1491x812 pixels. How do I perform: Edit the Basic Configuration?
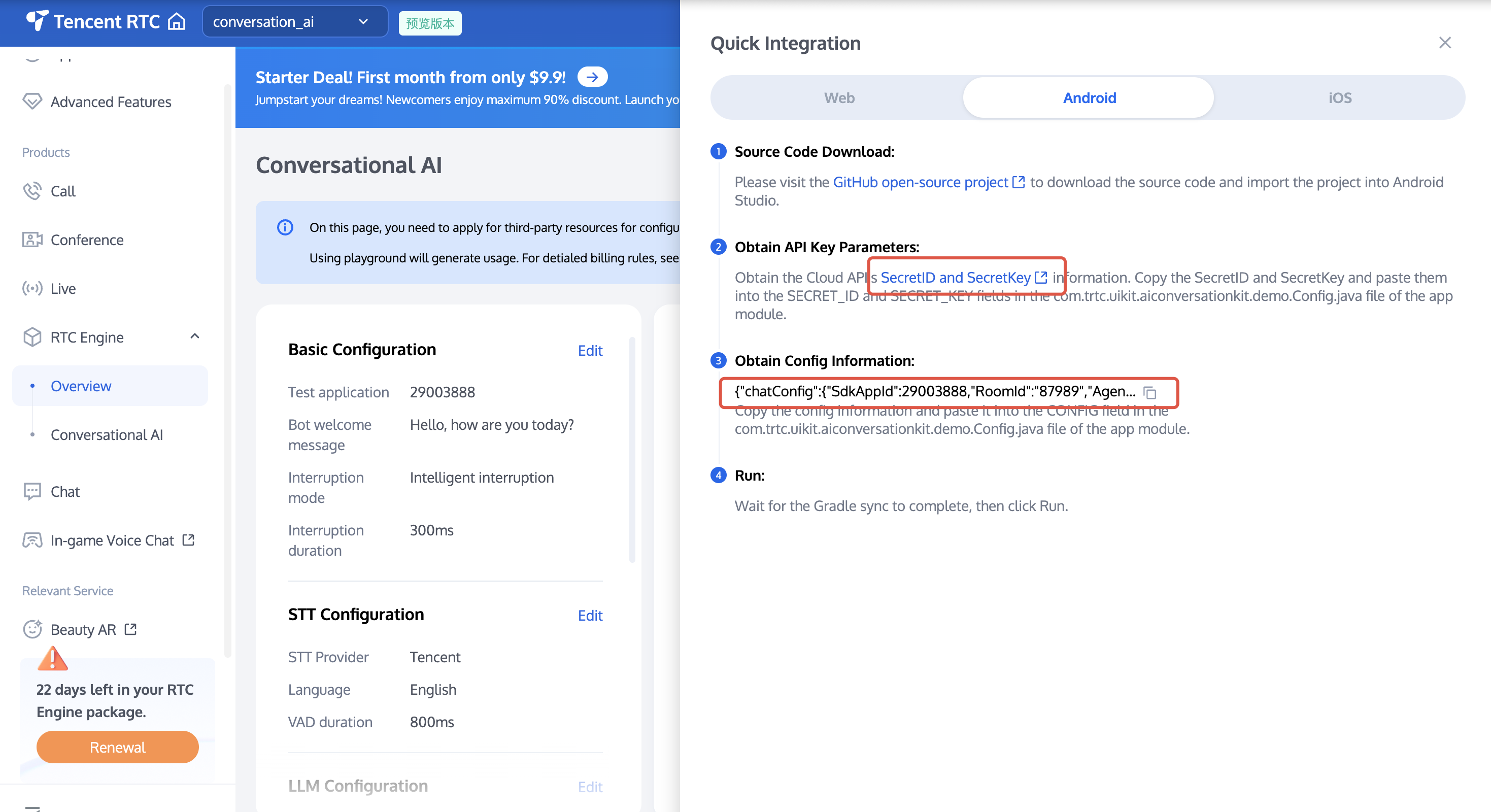(590, 351)
